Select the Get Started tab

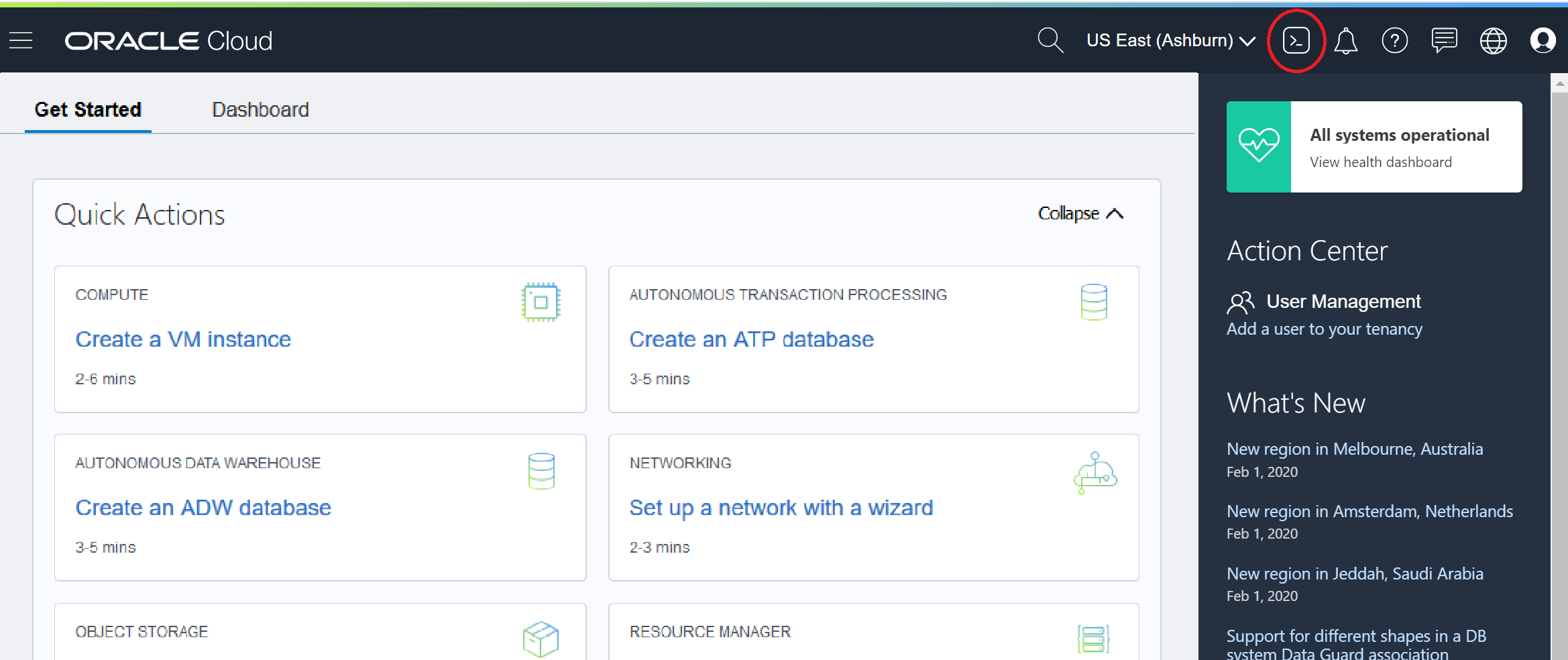point(88,109)
